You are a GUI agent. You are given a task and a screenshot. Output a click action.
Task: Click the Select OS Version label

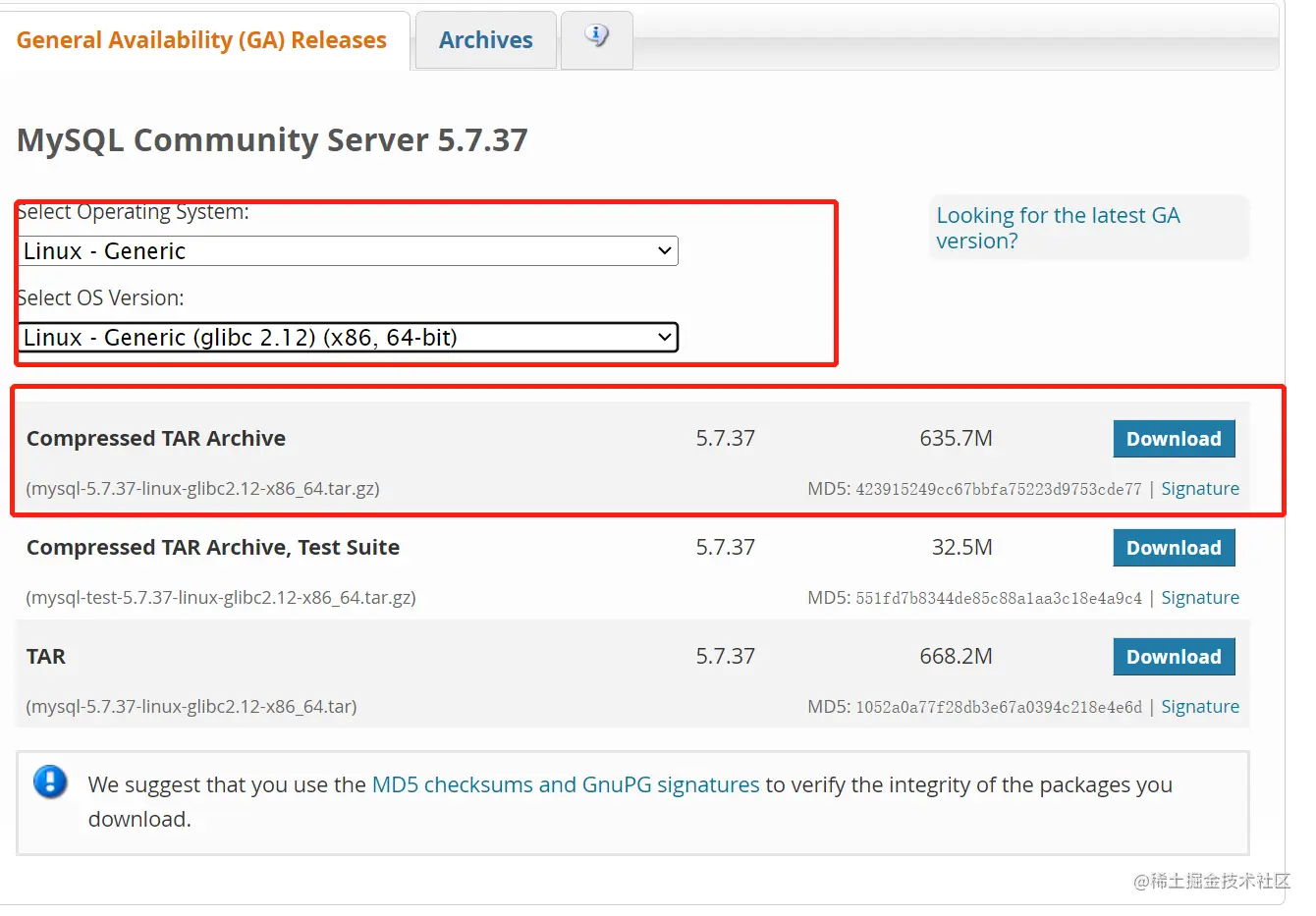click(x=101, y=298)
